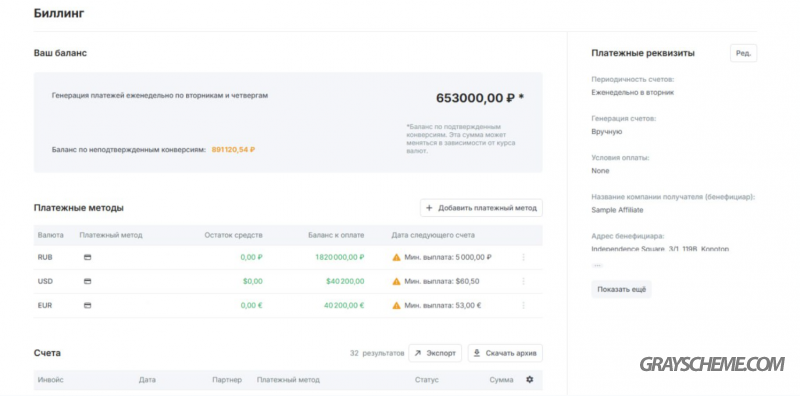Click the Показать ещё button
The image size is (800, 396).
[x=621, y=289]
